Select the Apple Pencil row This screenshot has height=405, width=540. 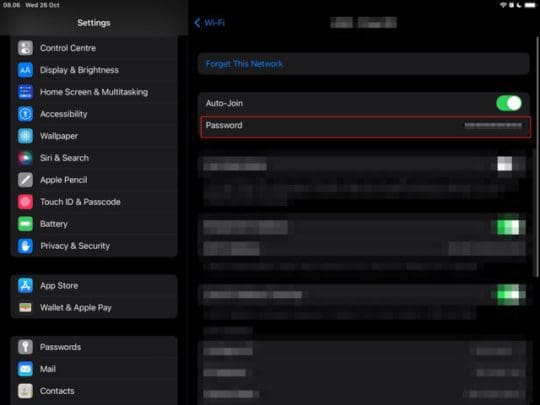pyautogui.click(x=94, y=180)
